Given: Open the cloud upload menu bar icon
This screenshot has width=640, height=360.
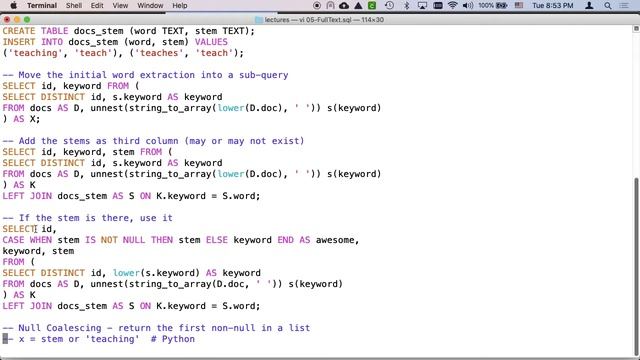Looking at the screenshot, I should [344, 5].
